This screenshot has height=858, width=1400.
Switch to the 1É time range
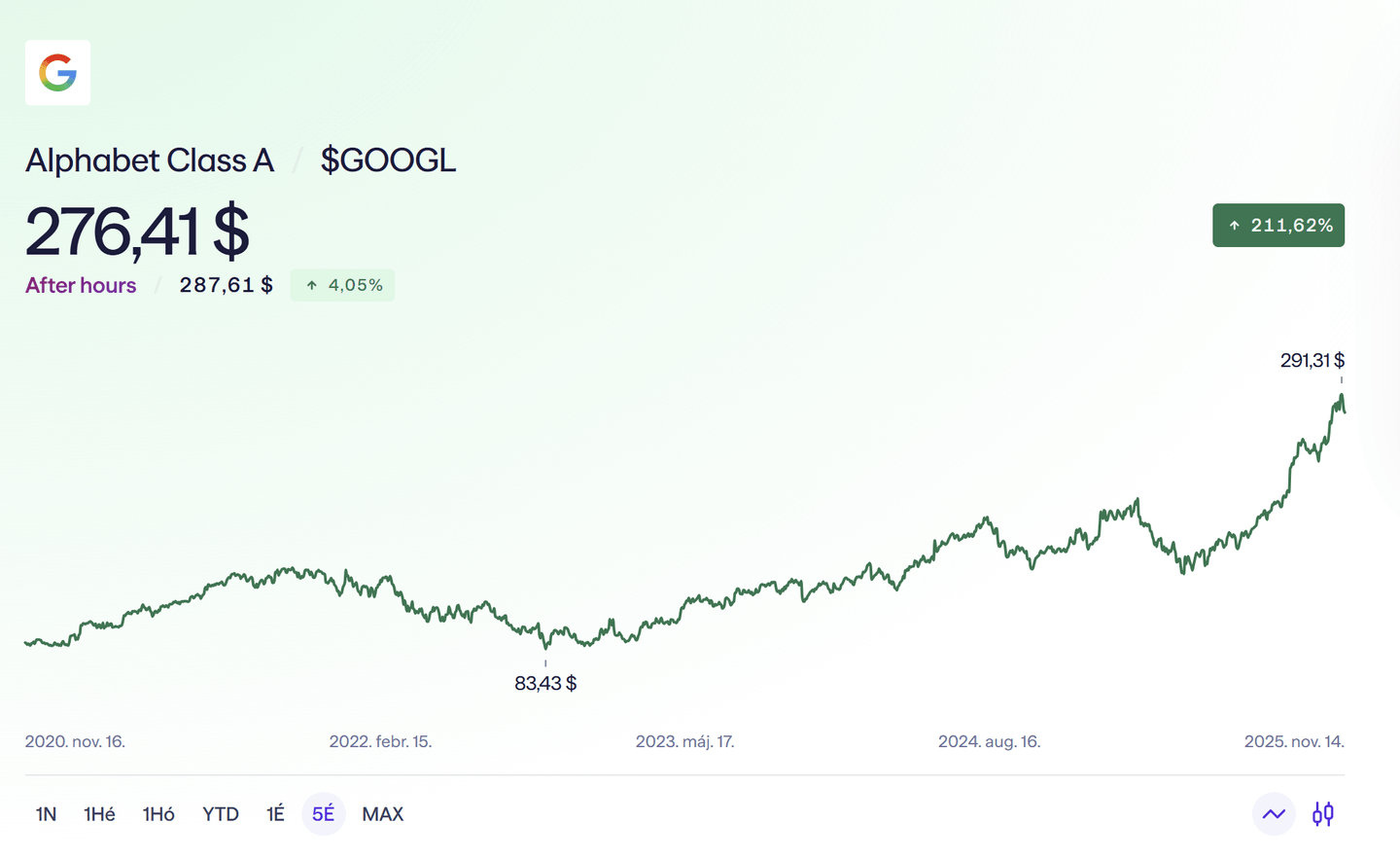(275, 814)
